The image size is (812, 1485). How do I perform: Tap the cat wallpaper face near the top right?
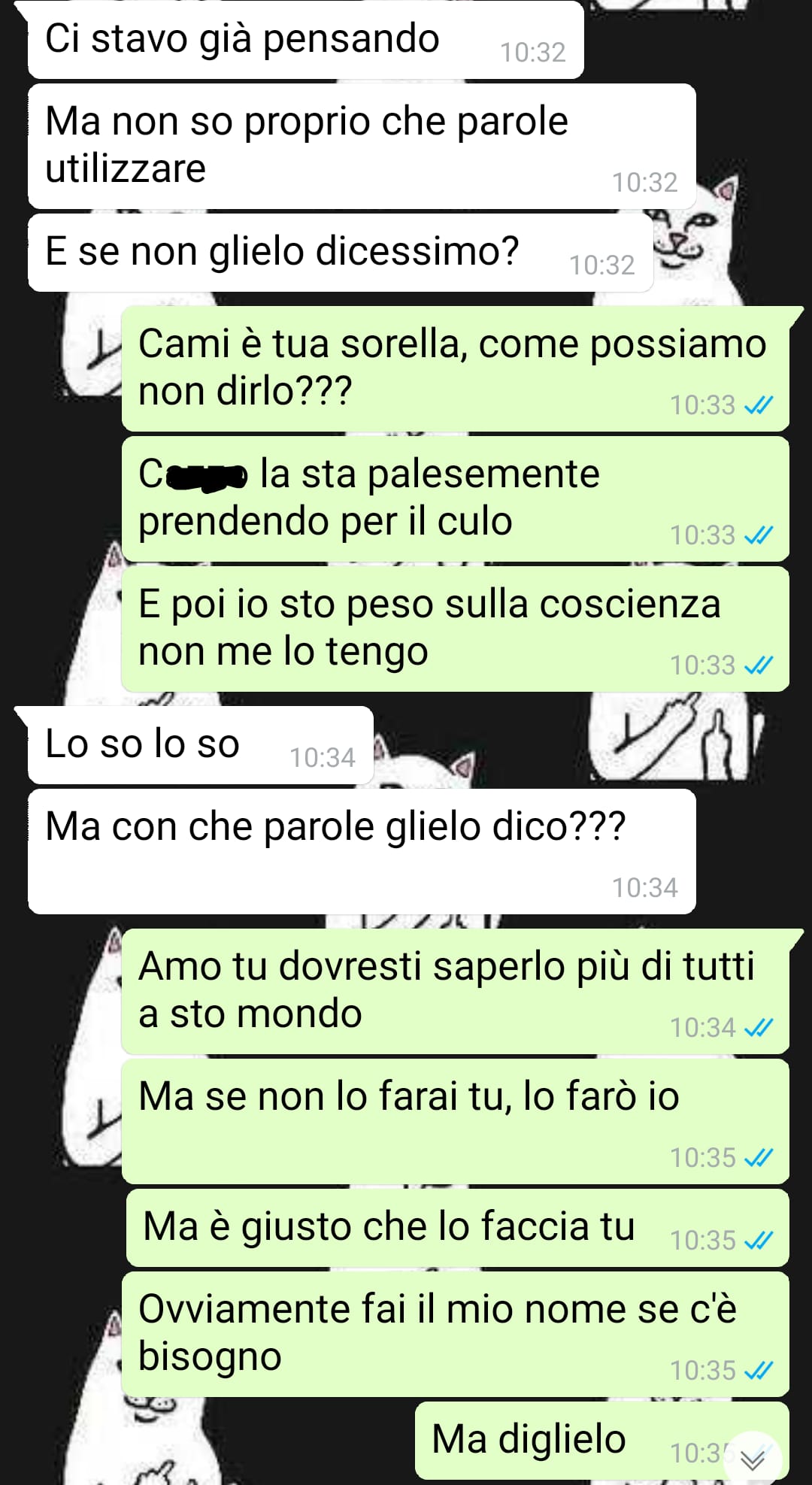(692, 226)
